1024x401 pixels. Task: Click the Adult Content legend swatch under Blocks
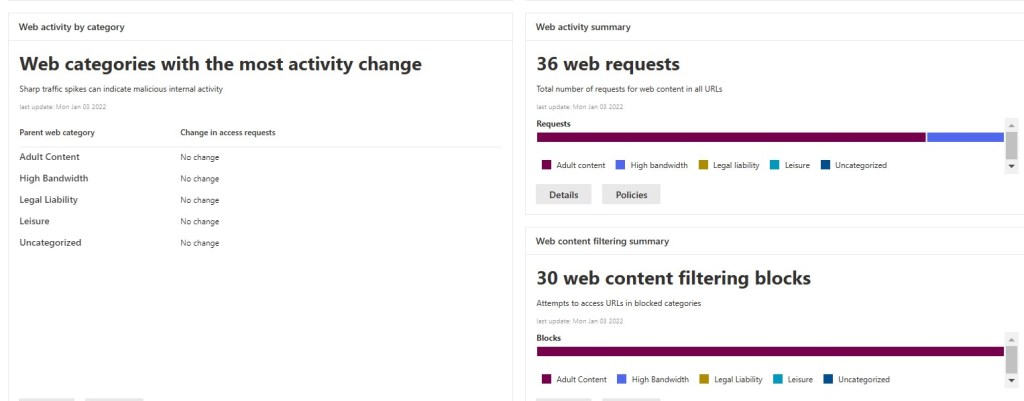(546, 379)
